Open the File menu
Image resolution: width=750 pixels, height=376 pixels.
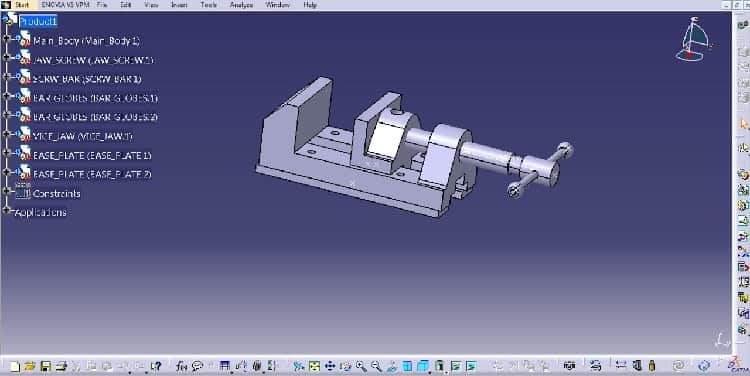[x=102, y=5]
